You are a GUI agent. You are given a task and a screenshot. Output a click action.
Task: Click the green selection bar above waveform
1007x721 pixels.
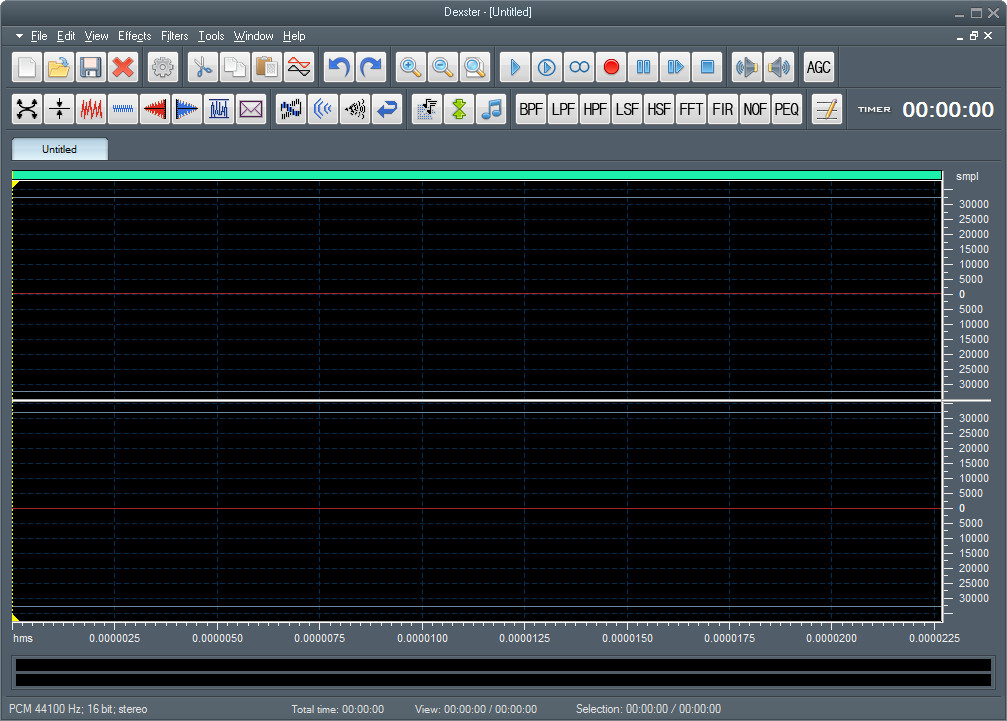477,175
